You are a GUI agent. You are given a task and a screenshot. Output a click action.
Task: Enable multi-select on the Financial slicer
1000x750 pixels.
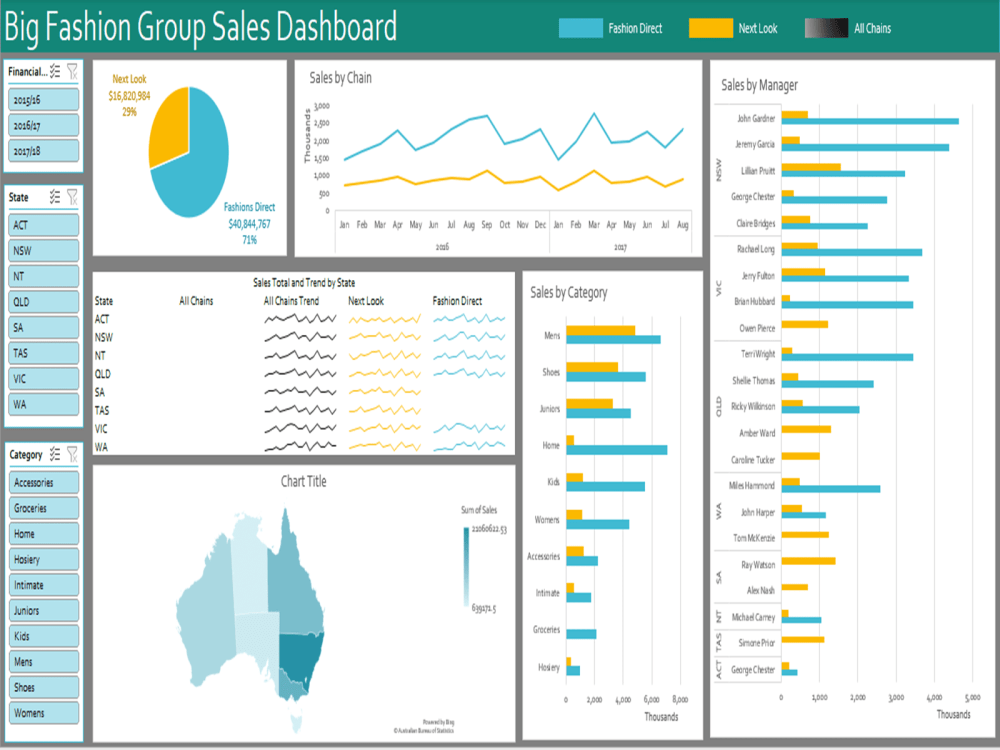57,70
